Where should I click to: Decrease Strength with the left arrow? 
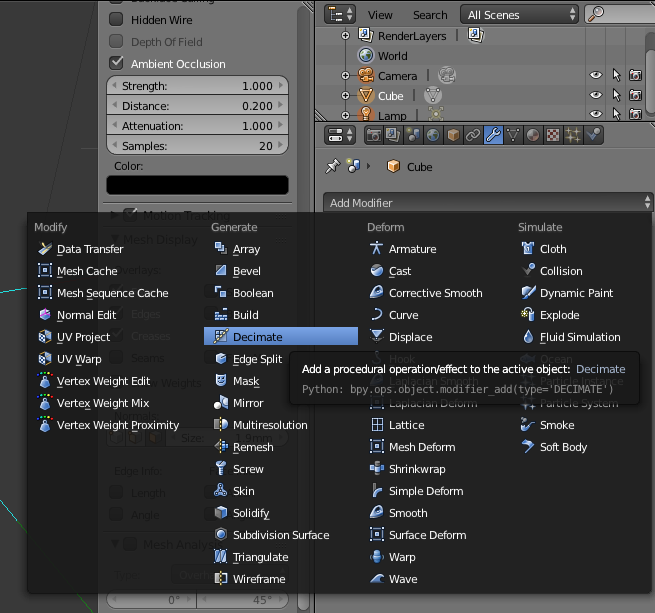click(114, 85)
